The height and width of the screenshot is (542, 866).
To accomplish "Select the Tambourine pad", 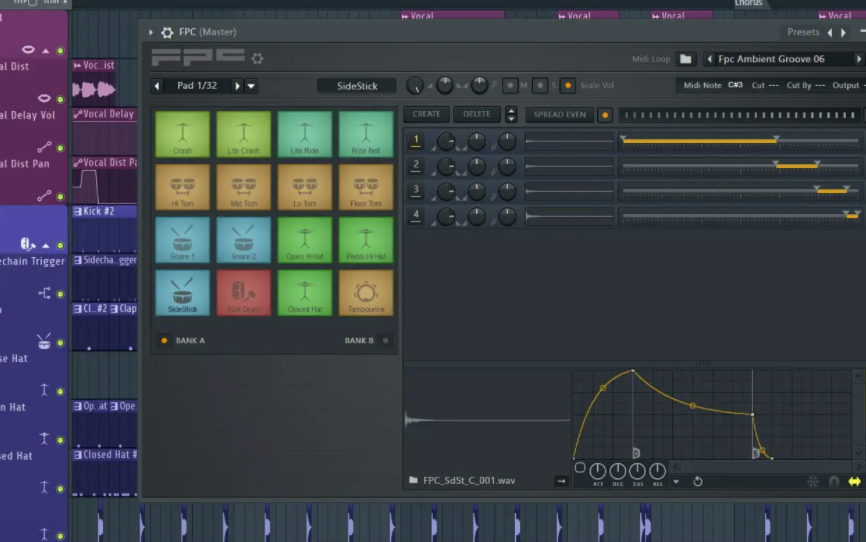I will point(366,293).
